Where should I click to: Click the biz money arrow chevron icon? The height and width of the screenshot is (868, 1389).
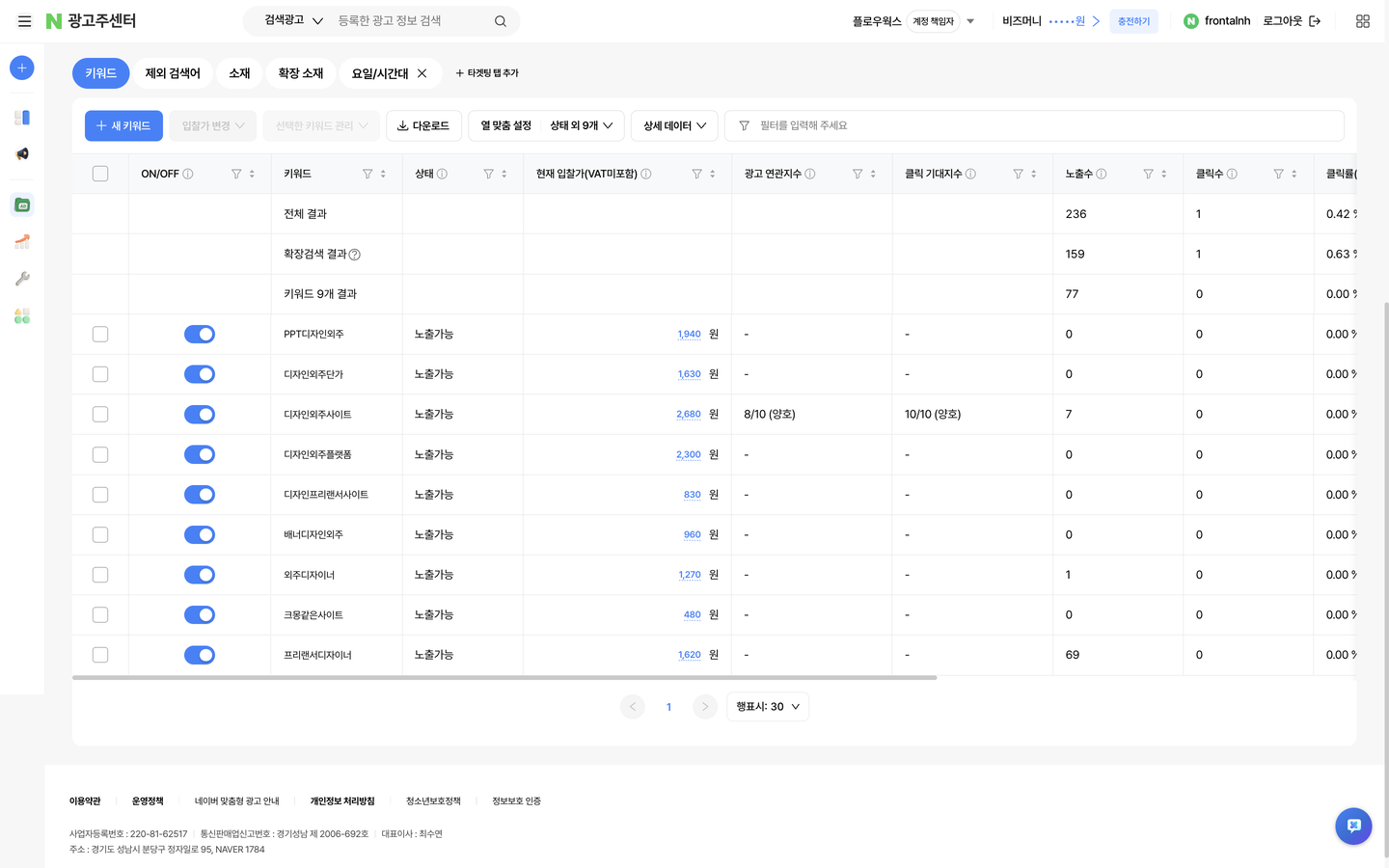click(1096, 21)
